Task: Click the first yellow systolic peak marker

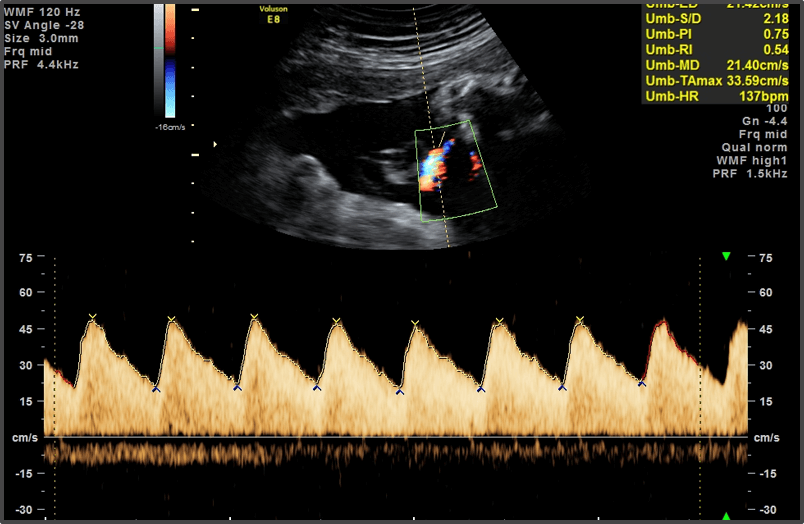Action: tap(92, 317)
